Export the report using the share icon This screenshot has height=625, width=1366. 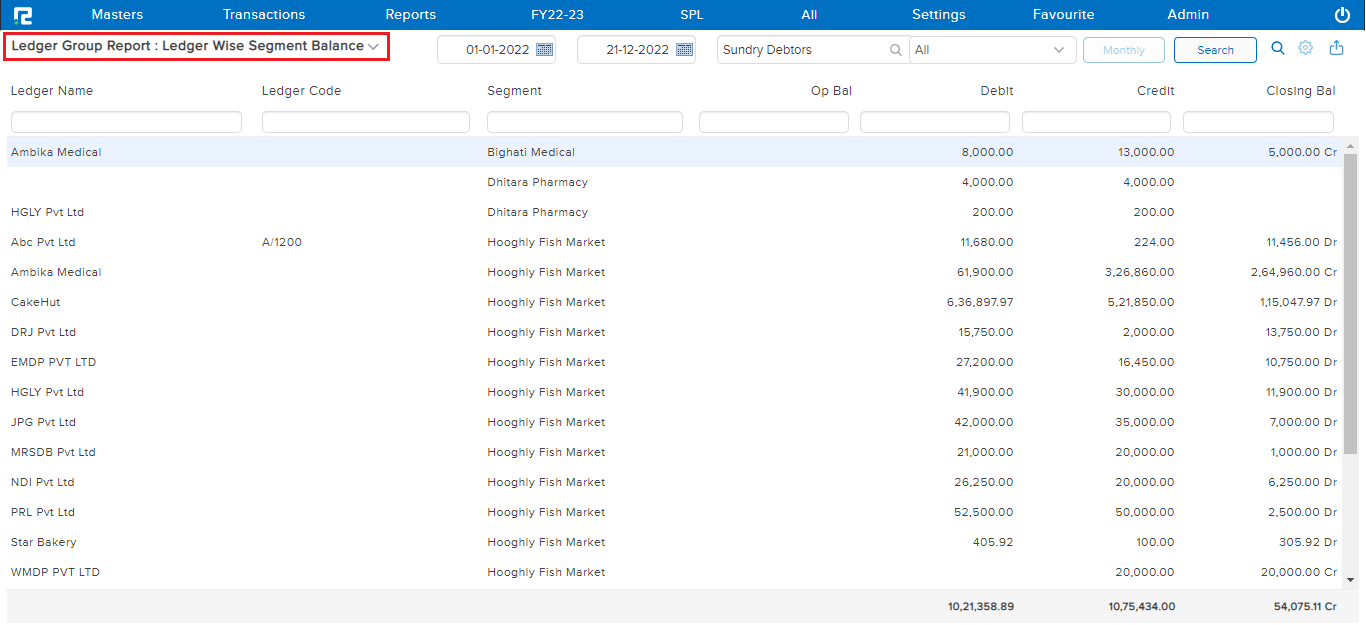point(1337,49)
